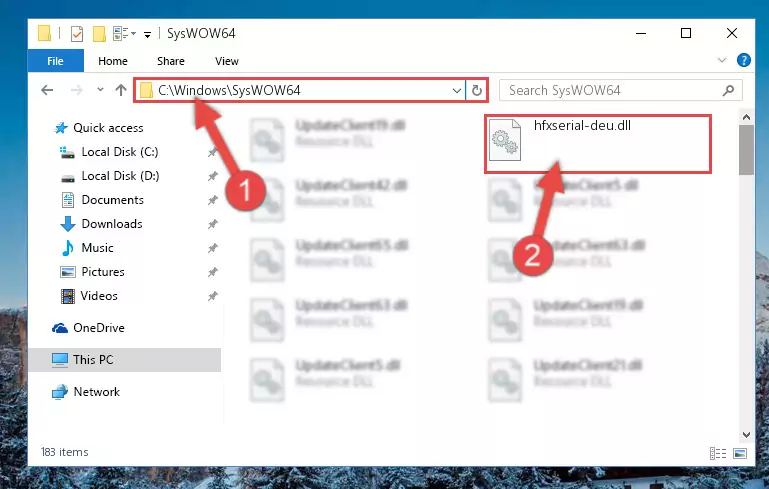Open the recent locations dropdown
This screenshot has width=769, height=489.
tap(100, 90)
